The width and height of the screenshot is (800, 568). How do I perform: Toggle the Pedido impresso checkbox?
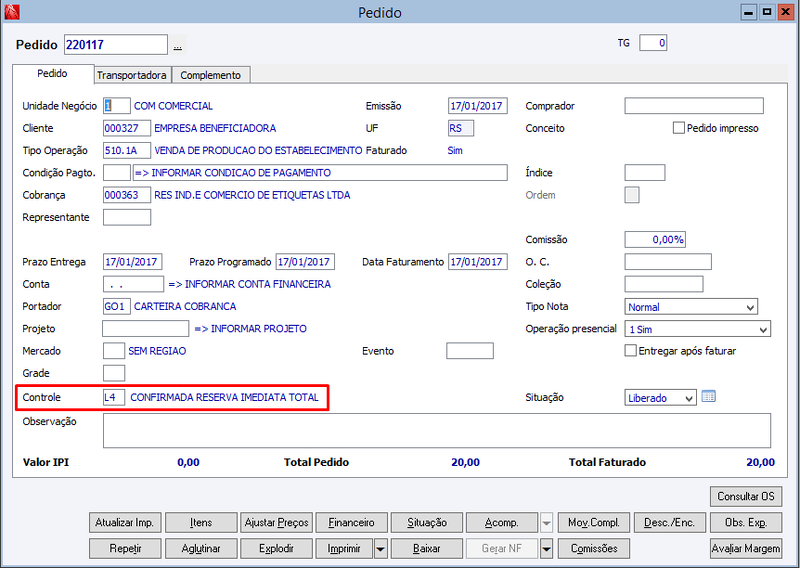point(678,128)
